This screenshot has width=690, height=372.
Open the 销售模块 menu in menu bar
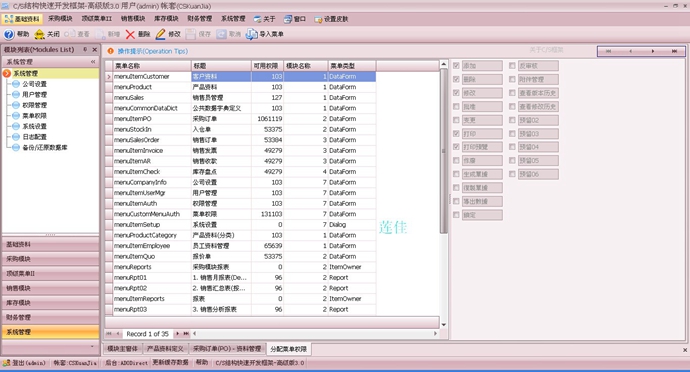coord(133,18)
